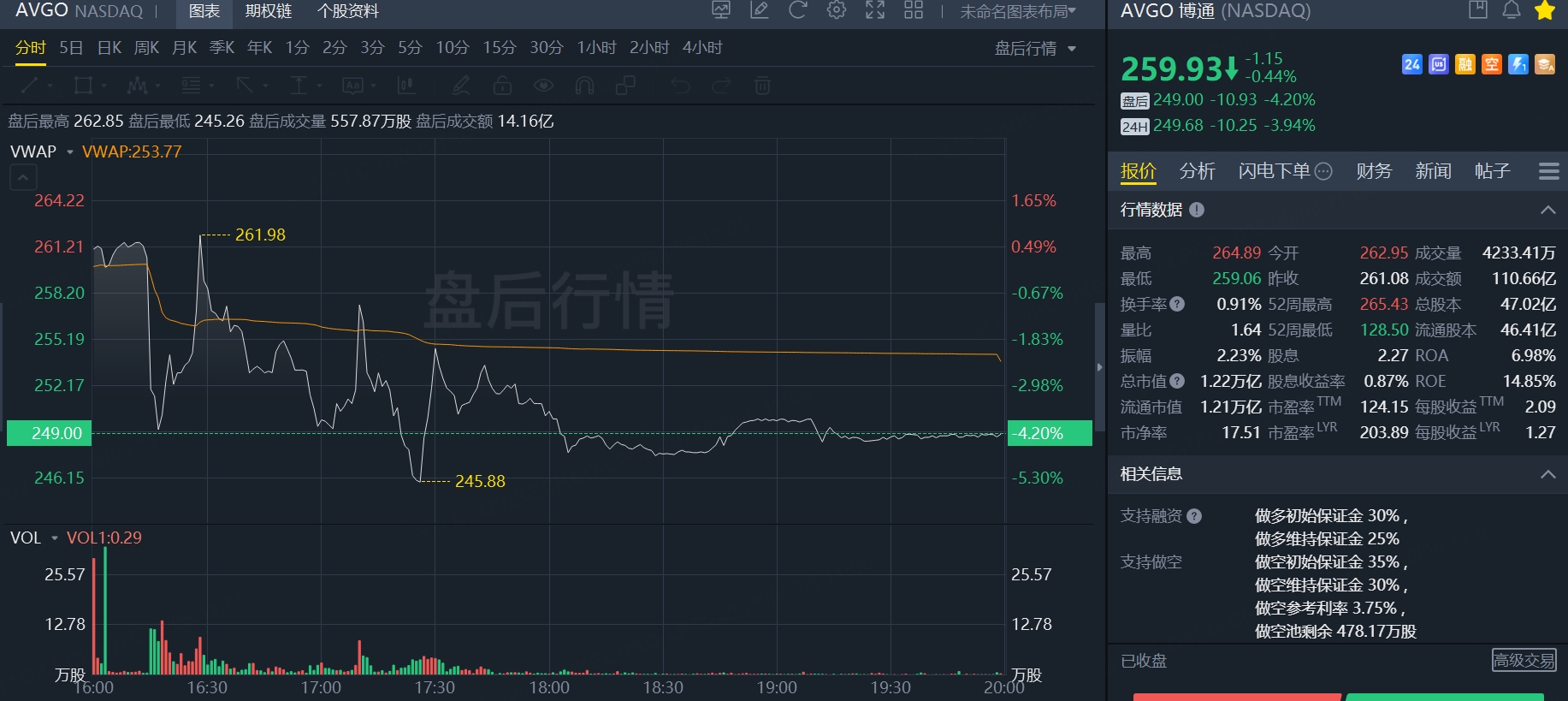Click the yellow 融 margin badge
The height and width of the screenshot is (701, 1568).
pyautogui.click(x=1465, y=64)
